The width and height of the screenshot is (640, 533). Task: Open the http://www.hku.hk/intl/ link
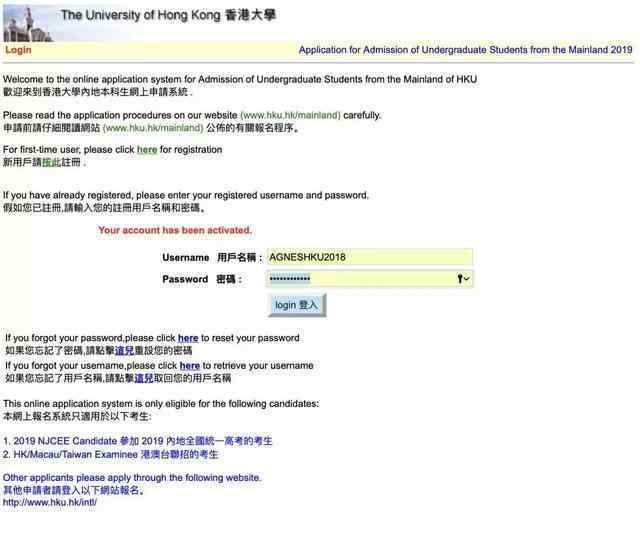pyautogui.click(x=50, y=502)
